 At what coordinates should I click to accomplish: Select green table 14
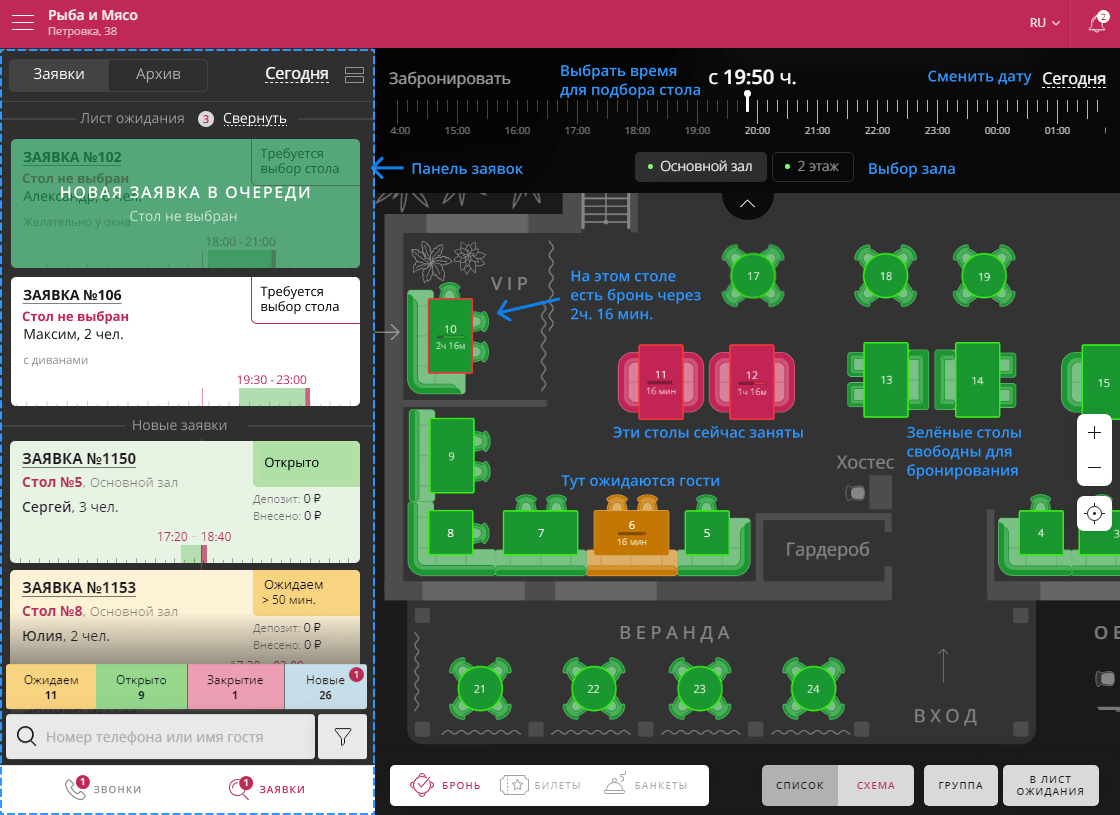tap(977, 380)
